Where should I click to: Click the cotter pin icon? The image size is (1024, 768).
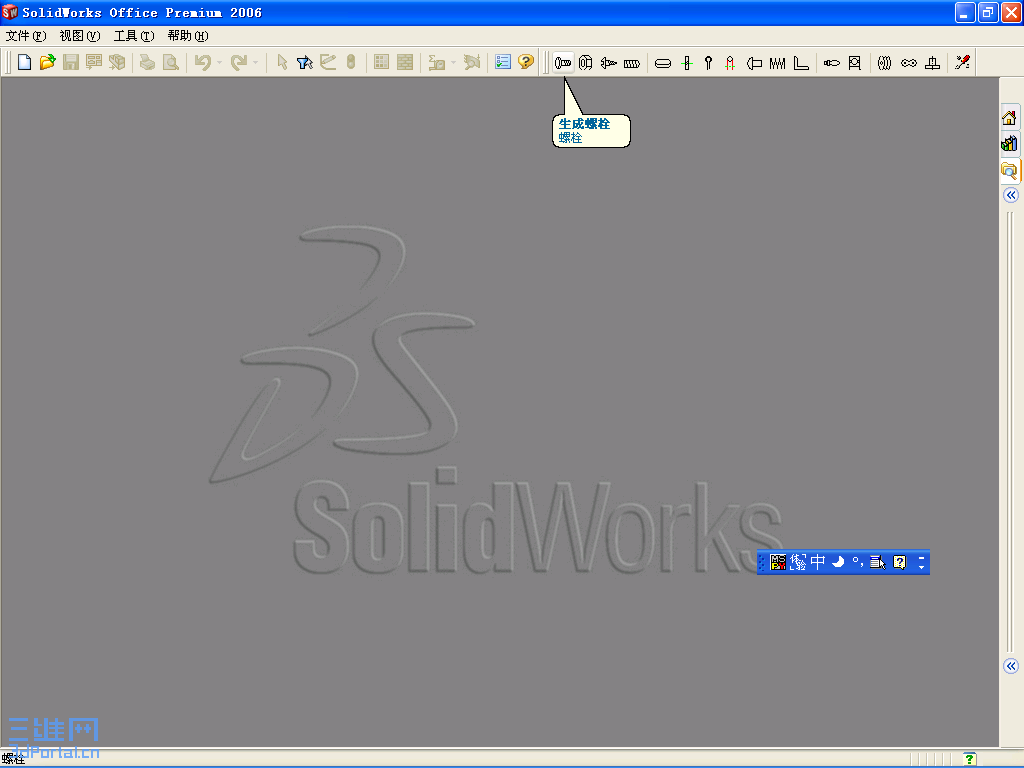point(709,63)
